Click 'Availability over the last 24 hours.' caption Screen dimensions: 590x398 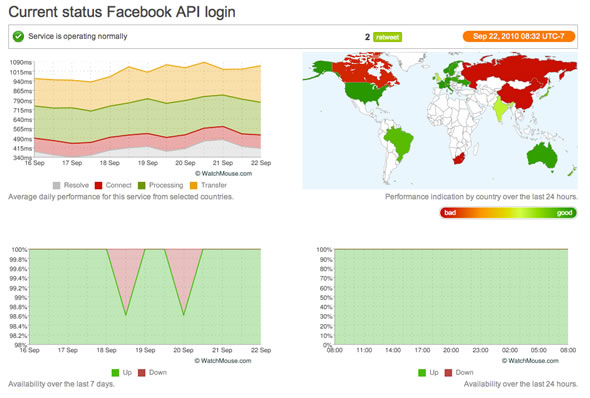click(520, 384)
